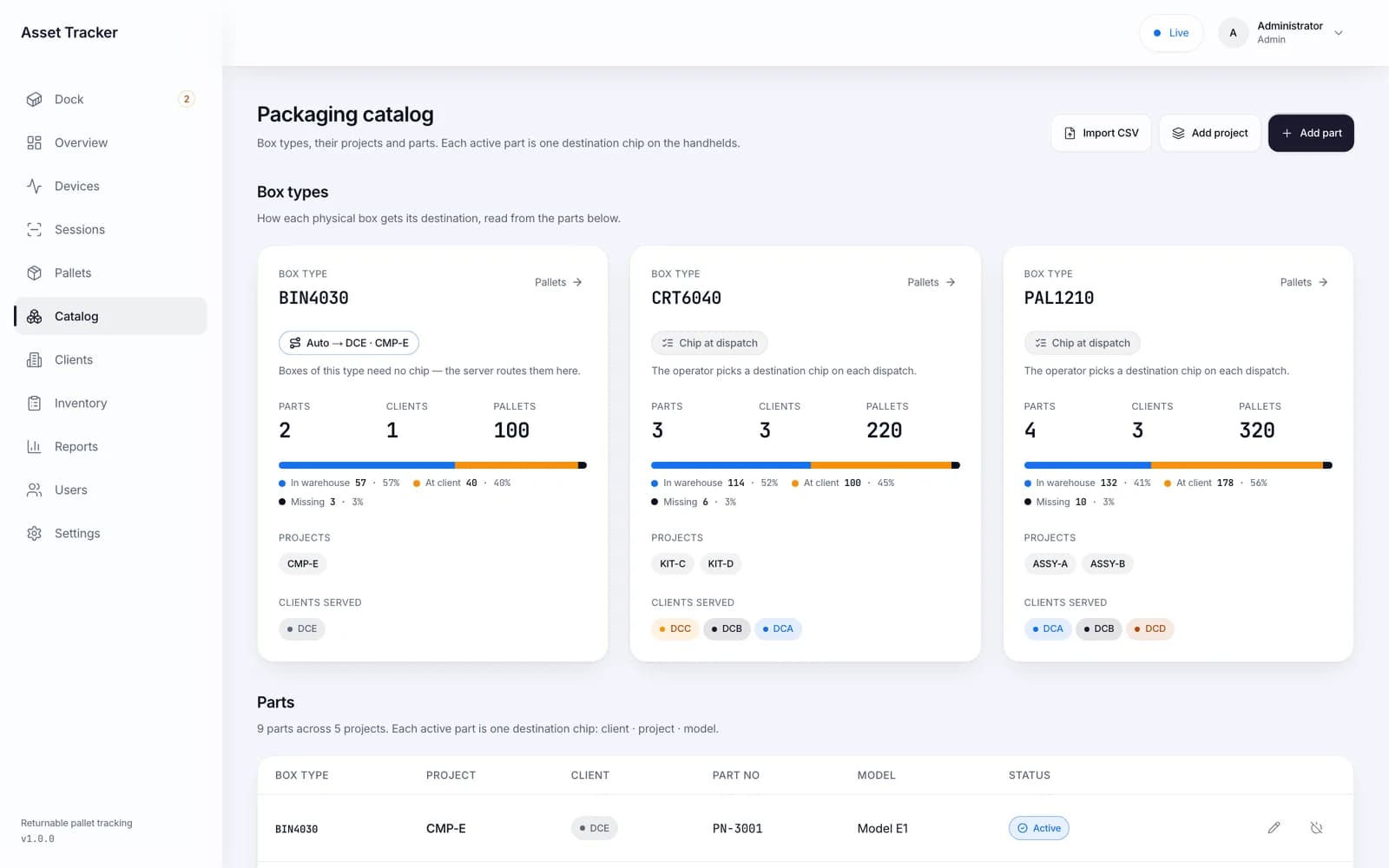The height and width of the screenshot is (868, 1389).
Task: Open Pallets link on PAL1210 card
Action: click(x=1304, y=282)
